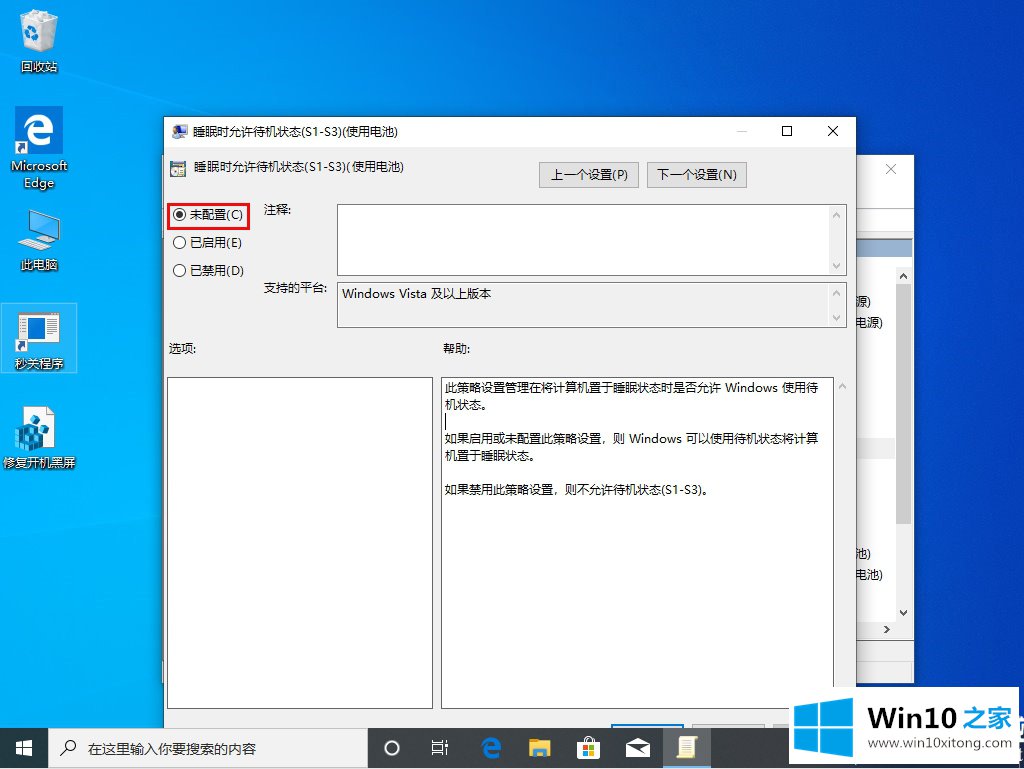Image resolution: width=1024 pixels, height=769 pixels.
Task: Launch Edge from the taskbar
Action: click(x=490, y=748)
